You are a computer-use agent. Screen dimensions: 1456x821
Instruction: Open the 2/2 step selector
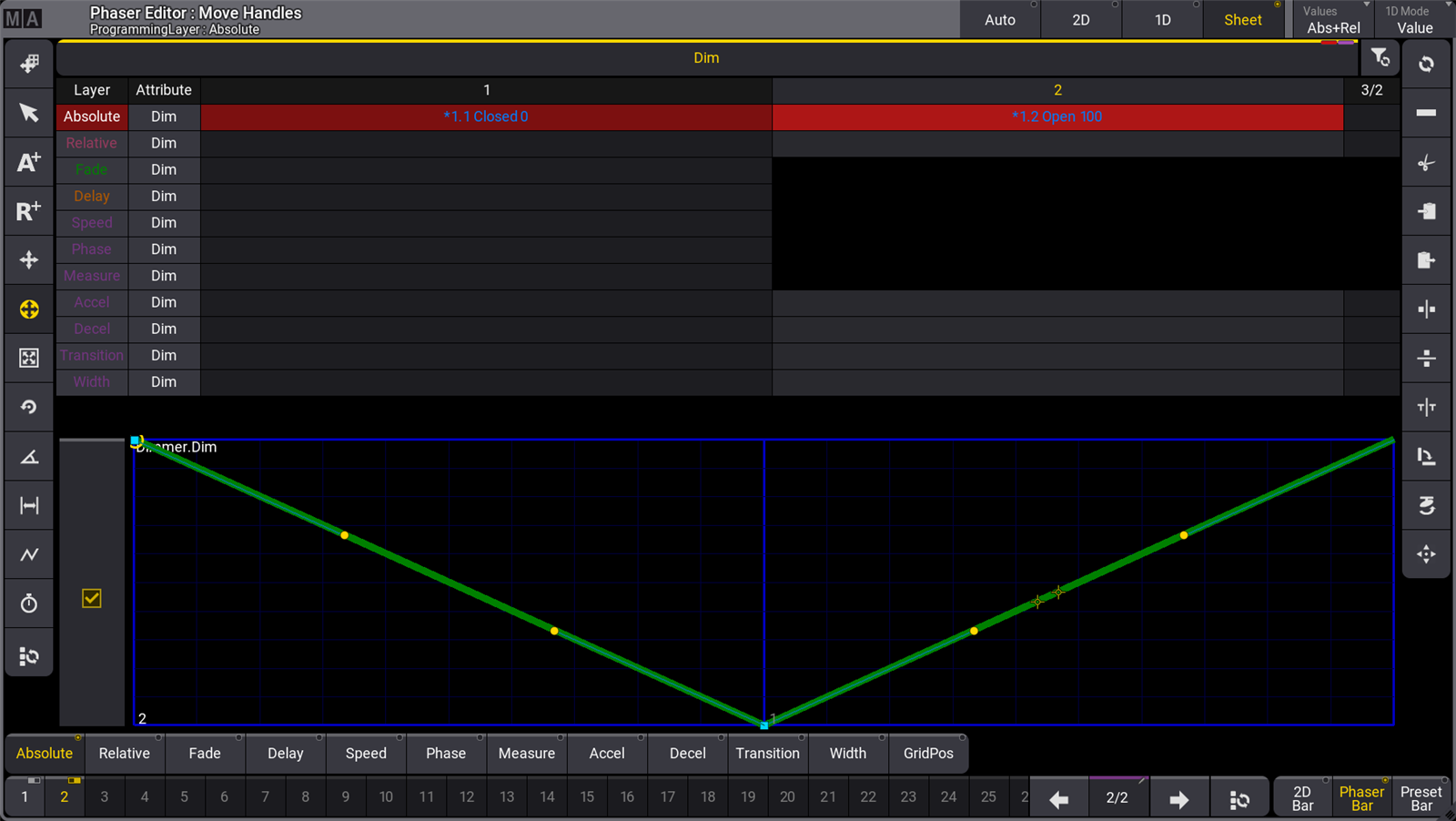pos(1117,798)
